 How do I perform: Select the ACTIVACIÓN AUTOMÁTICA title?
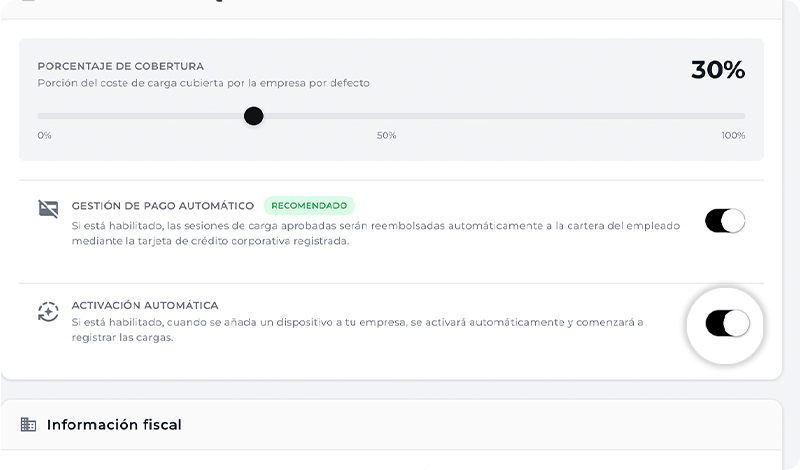click(x=145, y=305)
